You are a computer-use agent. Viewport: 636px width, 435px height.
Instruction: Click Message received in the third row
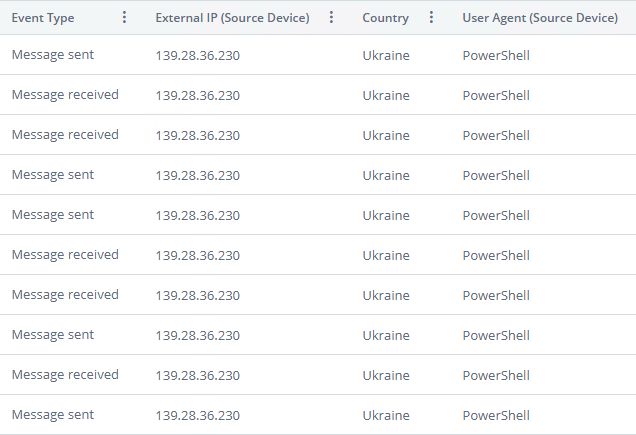click(65, 135)
